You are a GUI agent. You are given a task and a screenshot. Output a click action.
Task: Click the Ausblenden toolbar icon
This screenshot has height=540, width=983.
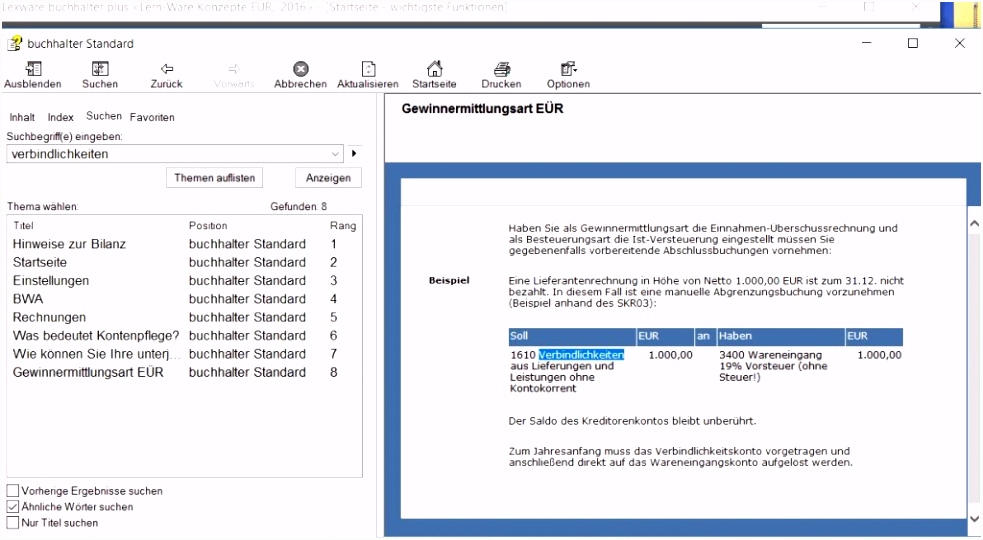pyautogui.click(x=33, y=69)
